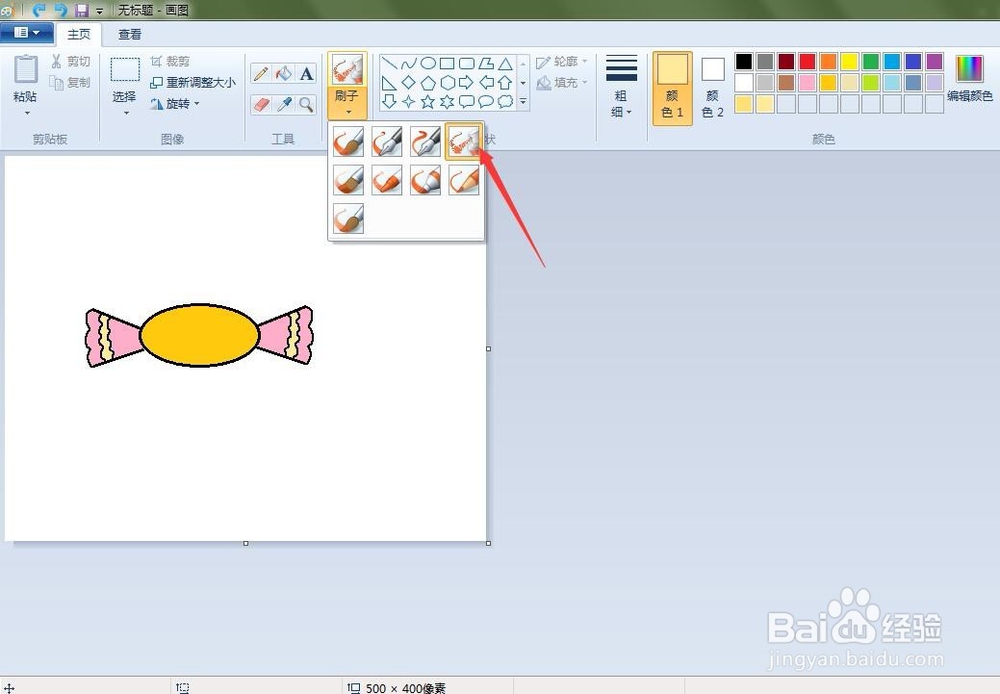Pick the Polygon shape
1000x694 pixels.
[x=486, y=63]
